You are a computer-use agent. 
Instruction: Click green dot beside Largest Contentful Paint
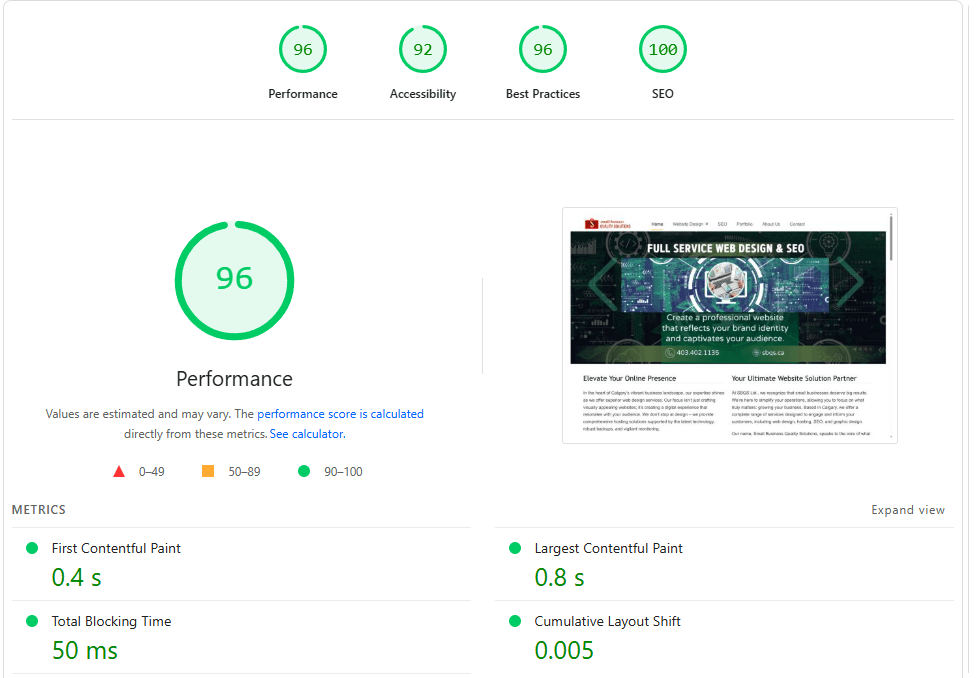click(515, 548)
